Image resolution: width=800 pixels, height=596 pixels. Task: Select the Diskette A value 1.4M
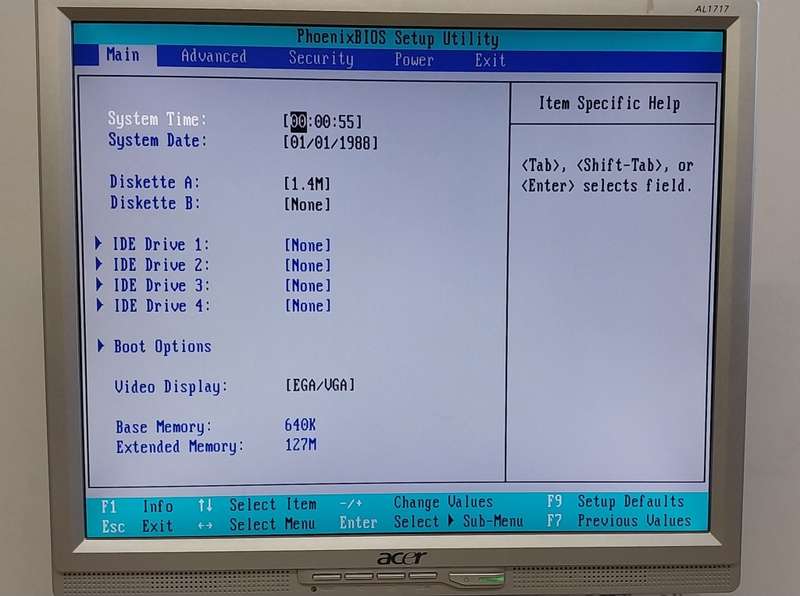[307, 183]
